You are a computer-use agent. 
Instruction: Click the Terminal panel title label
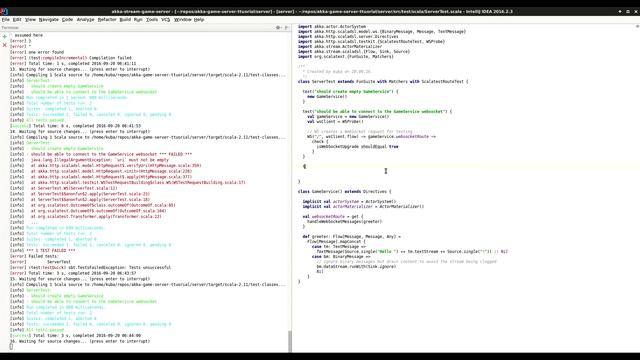[x=10, y=27]
